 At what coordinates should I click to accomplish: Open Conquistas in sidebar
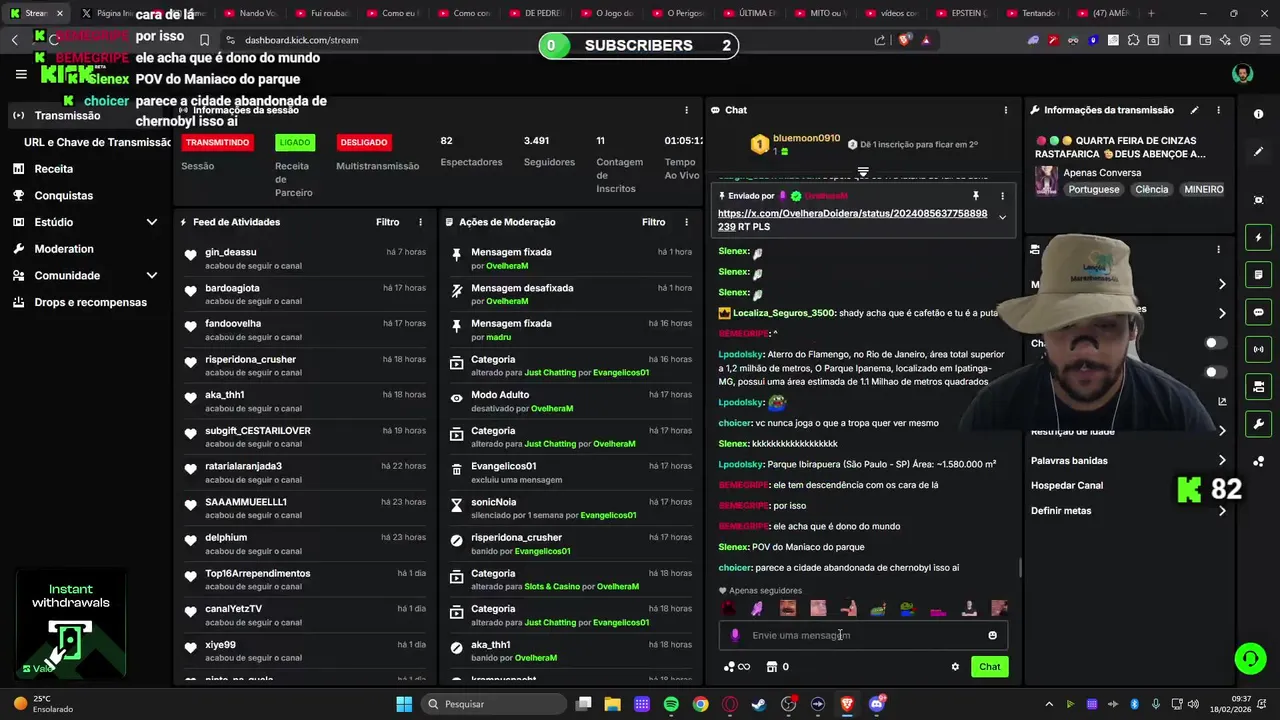tap(63, 196)
